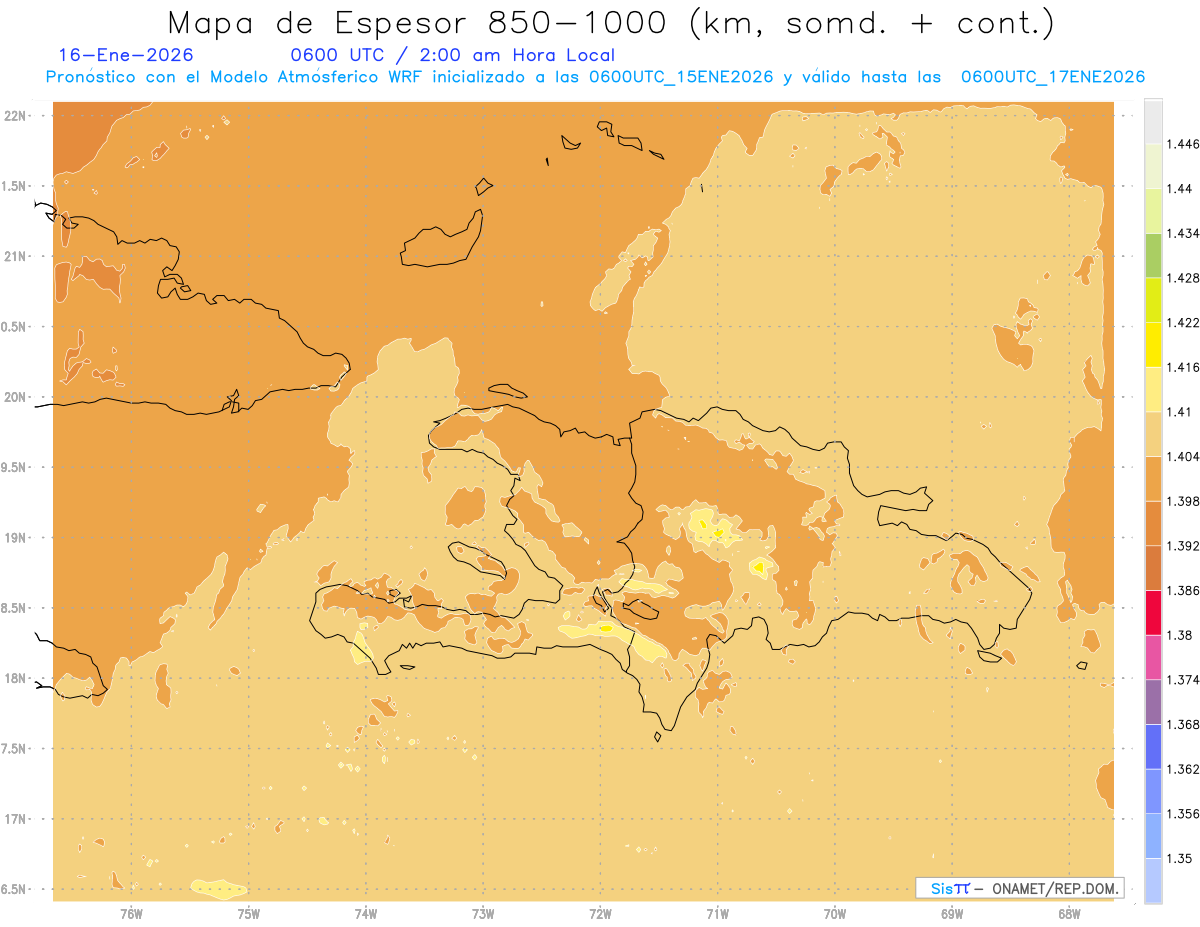Viewport: 1200px width, 927px height.
Task: Click the colorbar value "1.428"
Action: point(1184,278)
